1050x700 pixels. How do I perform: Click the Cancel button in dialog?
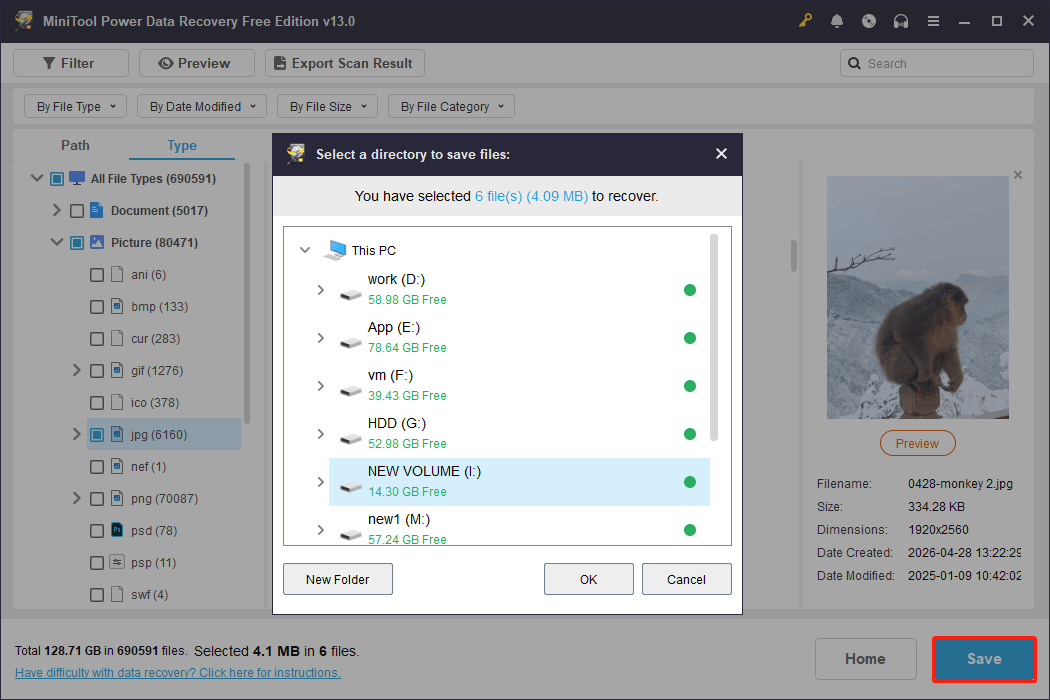pyautogui.click(x=686, y=579)
